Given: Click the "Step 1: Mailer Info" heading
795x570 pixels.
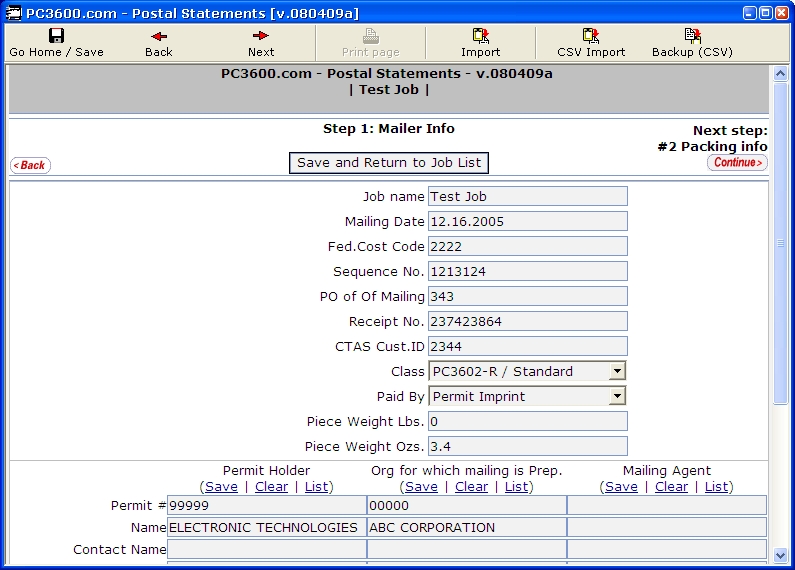Looking at the screenshot, I should pyautogui.click(x=389, y=129).
